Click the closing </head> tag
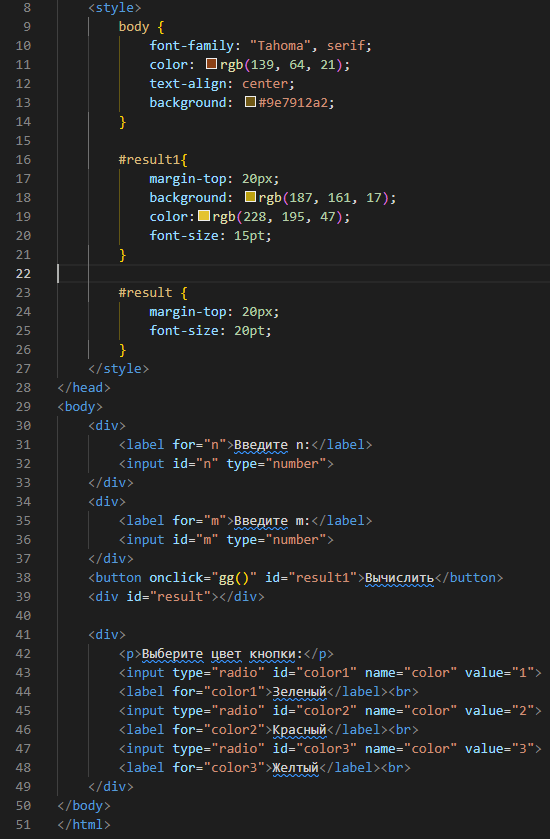The height and width of the screenshot is (839, 550). click(x=84, y=387)
